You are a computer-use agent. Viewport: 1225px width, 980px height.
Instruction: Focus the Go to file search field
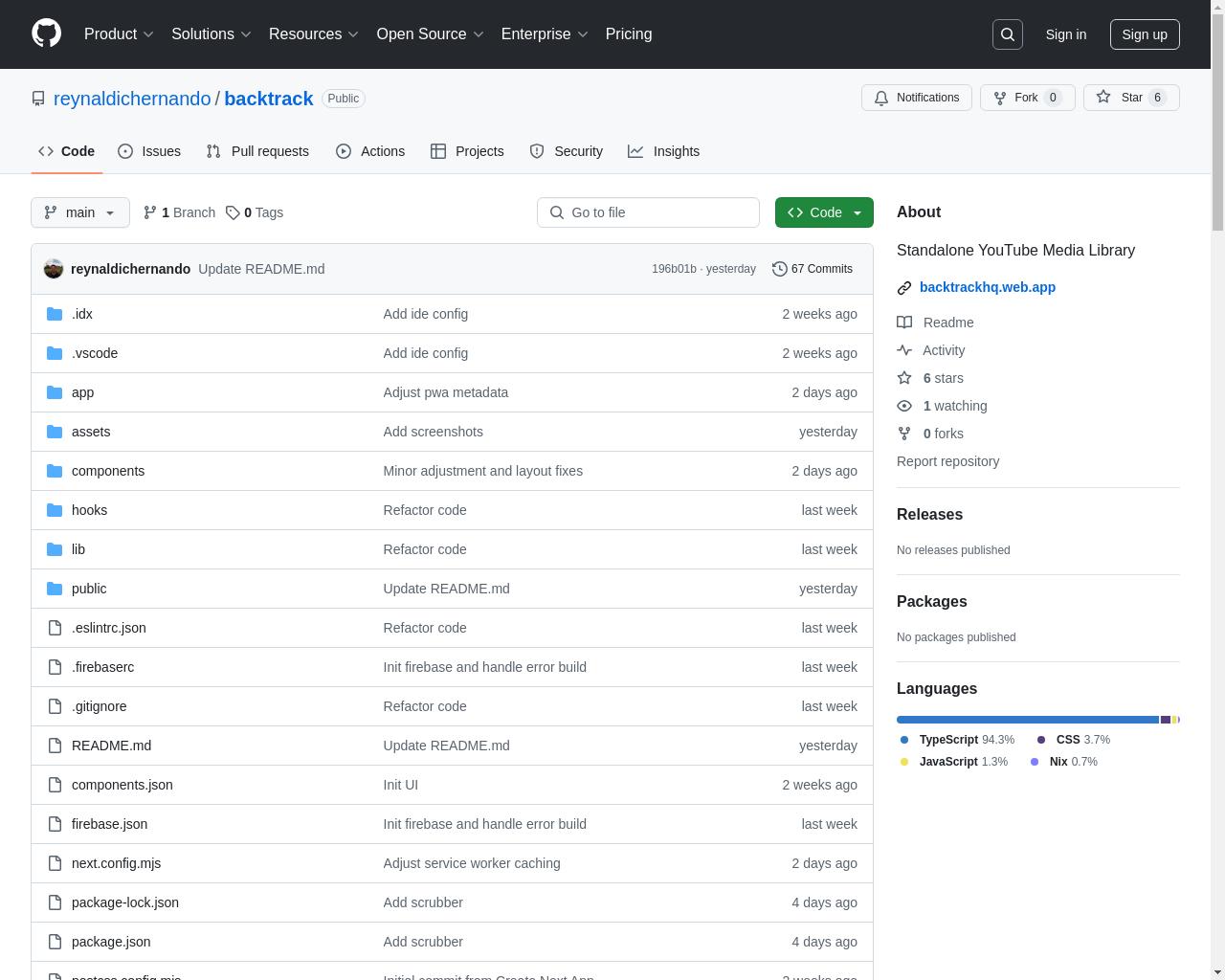(x=648, y=212)
